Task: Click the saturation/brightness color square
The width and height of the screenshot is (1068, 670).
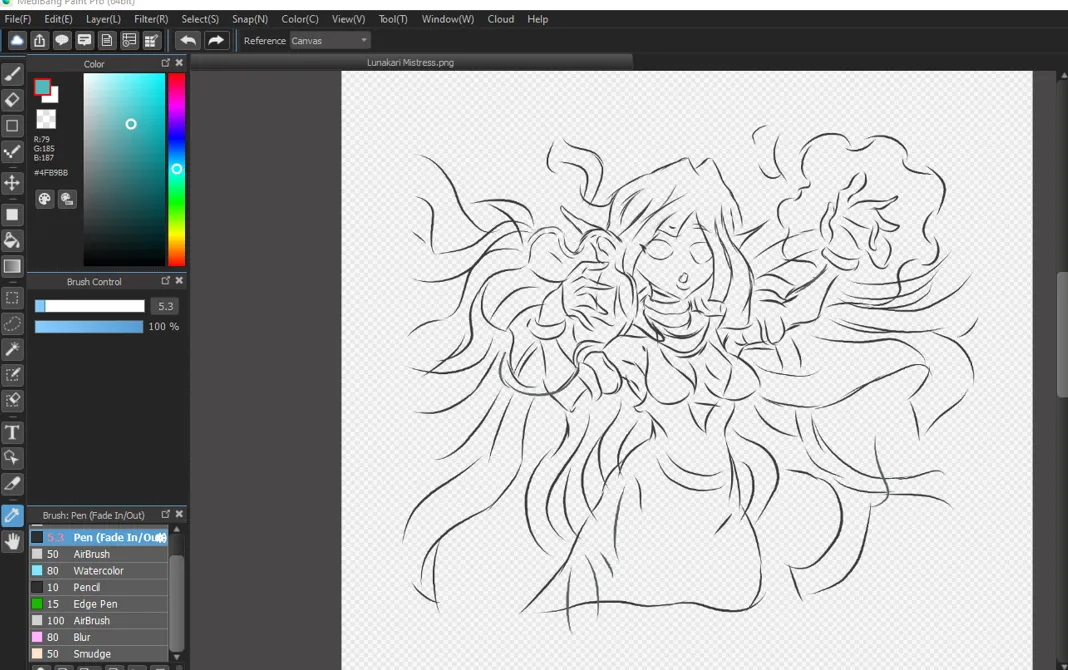Action: point(124,170)
